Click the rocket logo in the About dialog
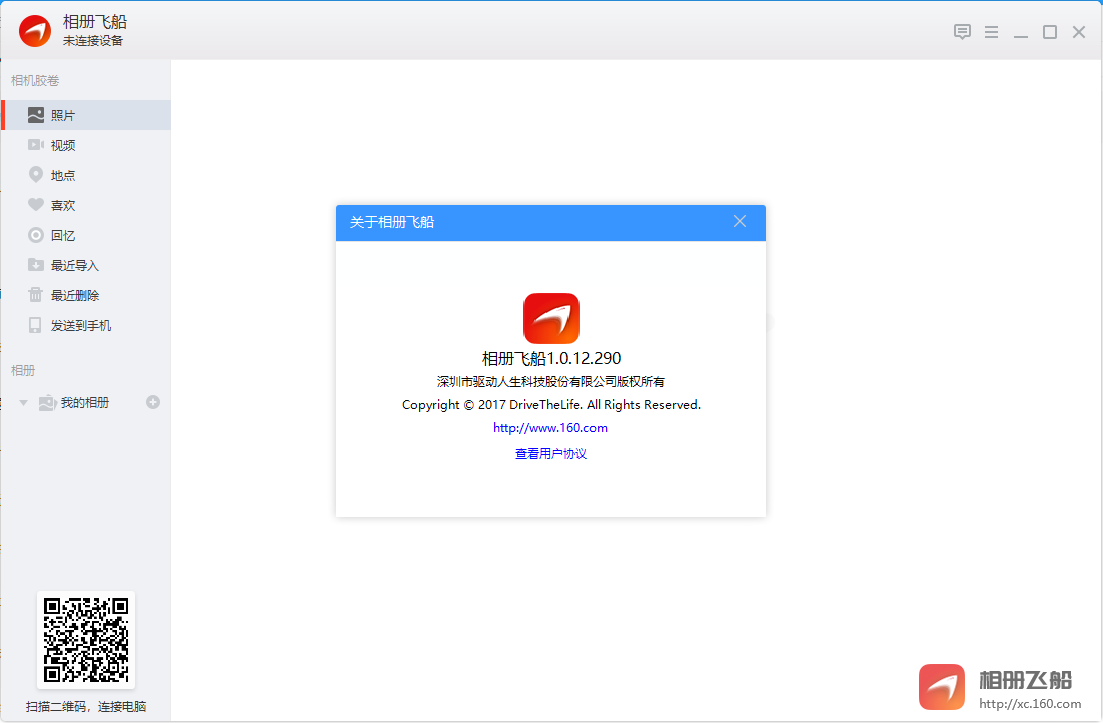This screenshot has height=723, width=1103. click(550, 317)
